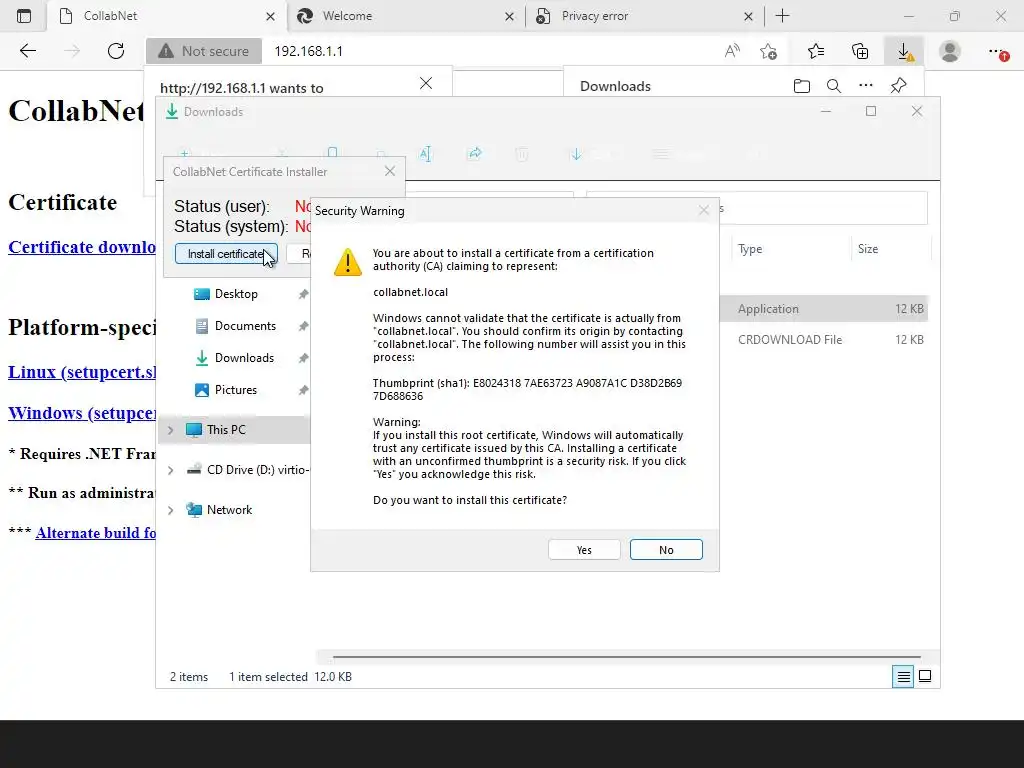Click the Not secure site indicator

[x=204, y=51]
